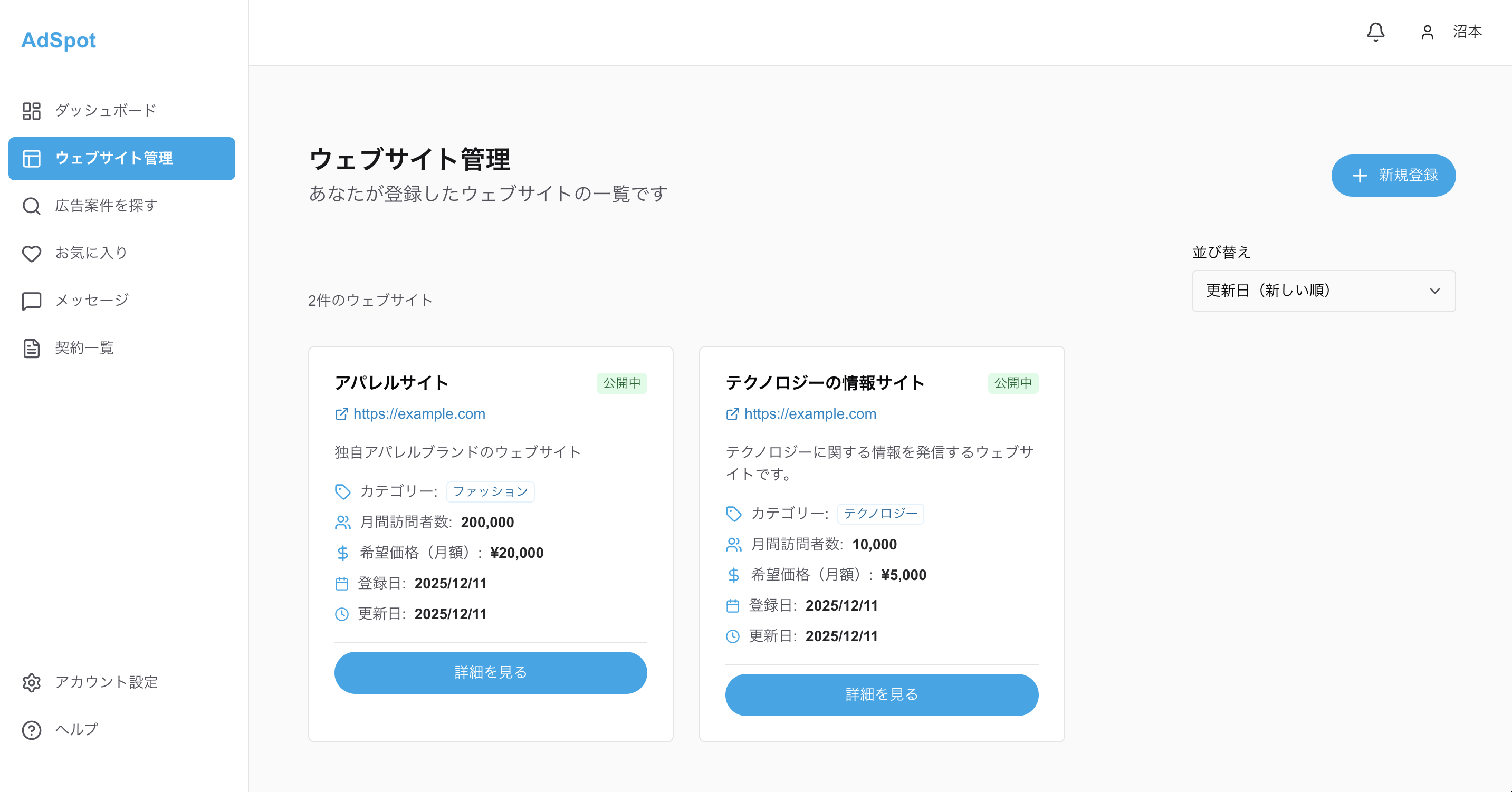This screenshot has height=792, width=1512.
Task: Open ヘルプ via the question mark icon
Action: coord(32,730)
